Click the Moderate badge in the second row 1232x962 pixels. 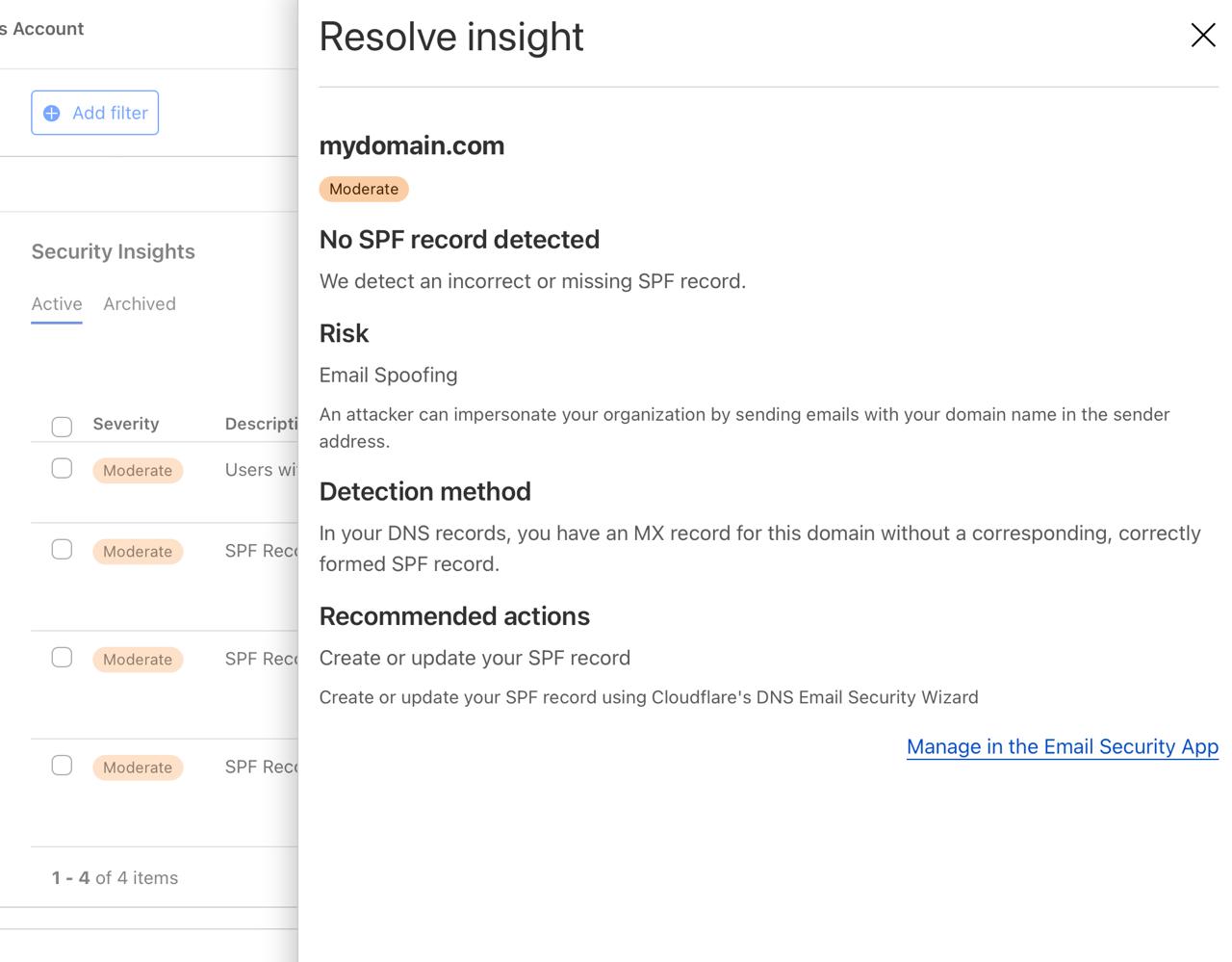(x=138, y=552)
